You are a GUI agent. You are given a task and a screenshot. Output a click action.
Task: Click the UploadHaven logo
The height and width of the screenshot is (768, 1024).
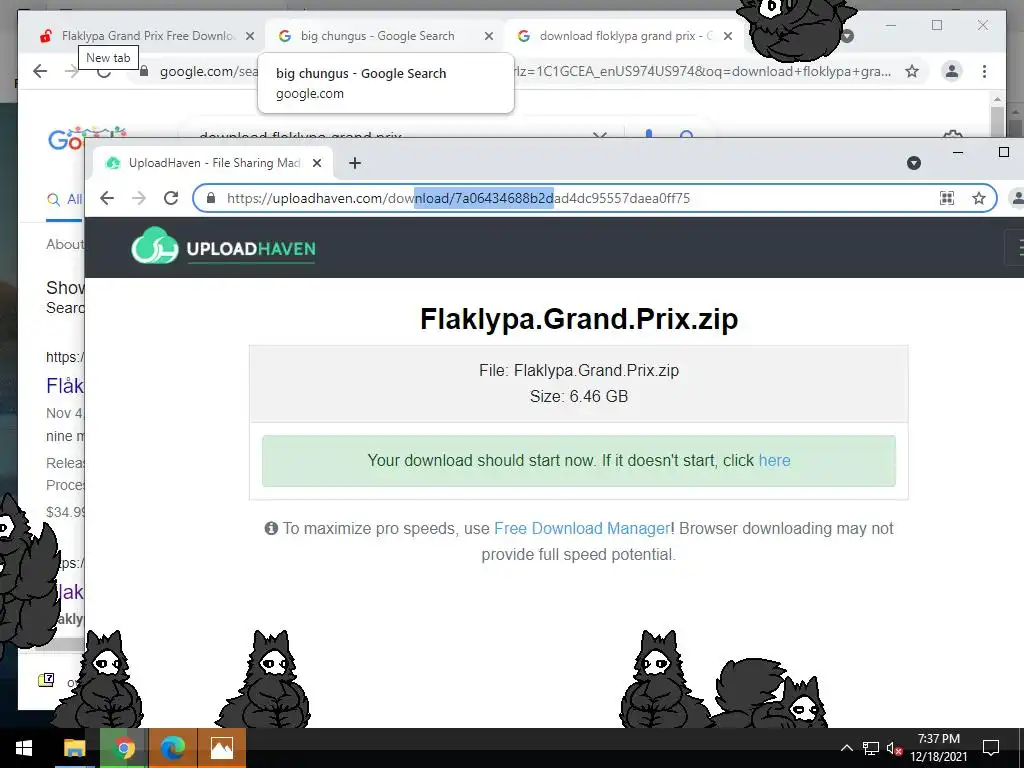click(223, 247)
